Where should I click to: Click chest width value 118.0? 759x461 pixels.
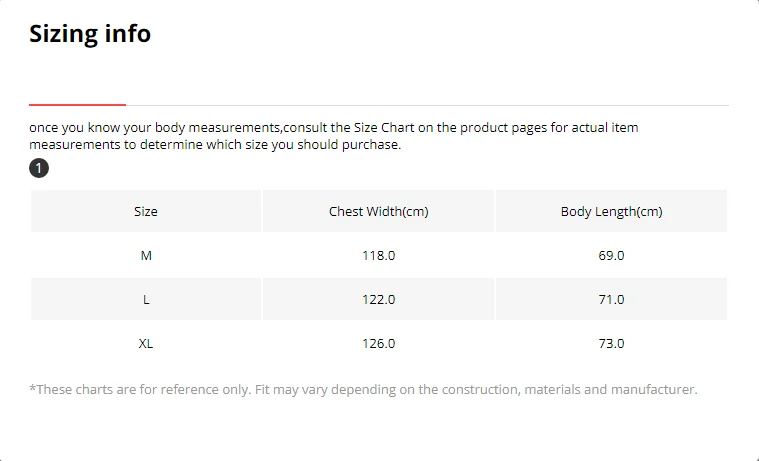click(x=379, y=255)
